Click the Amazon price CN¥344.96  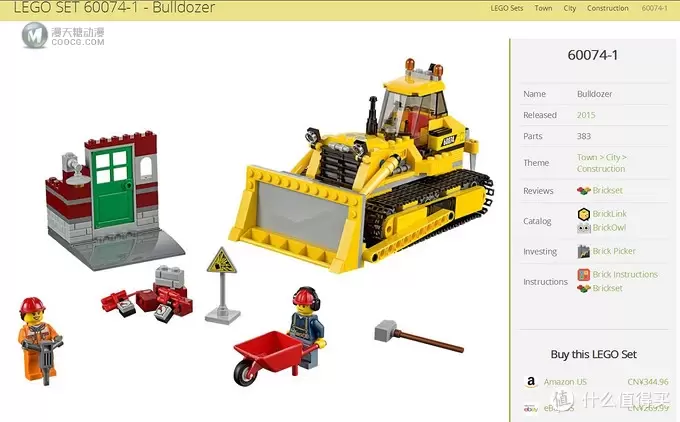pyautogui.click(x=647, y=382)
